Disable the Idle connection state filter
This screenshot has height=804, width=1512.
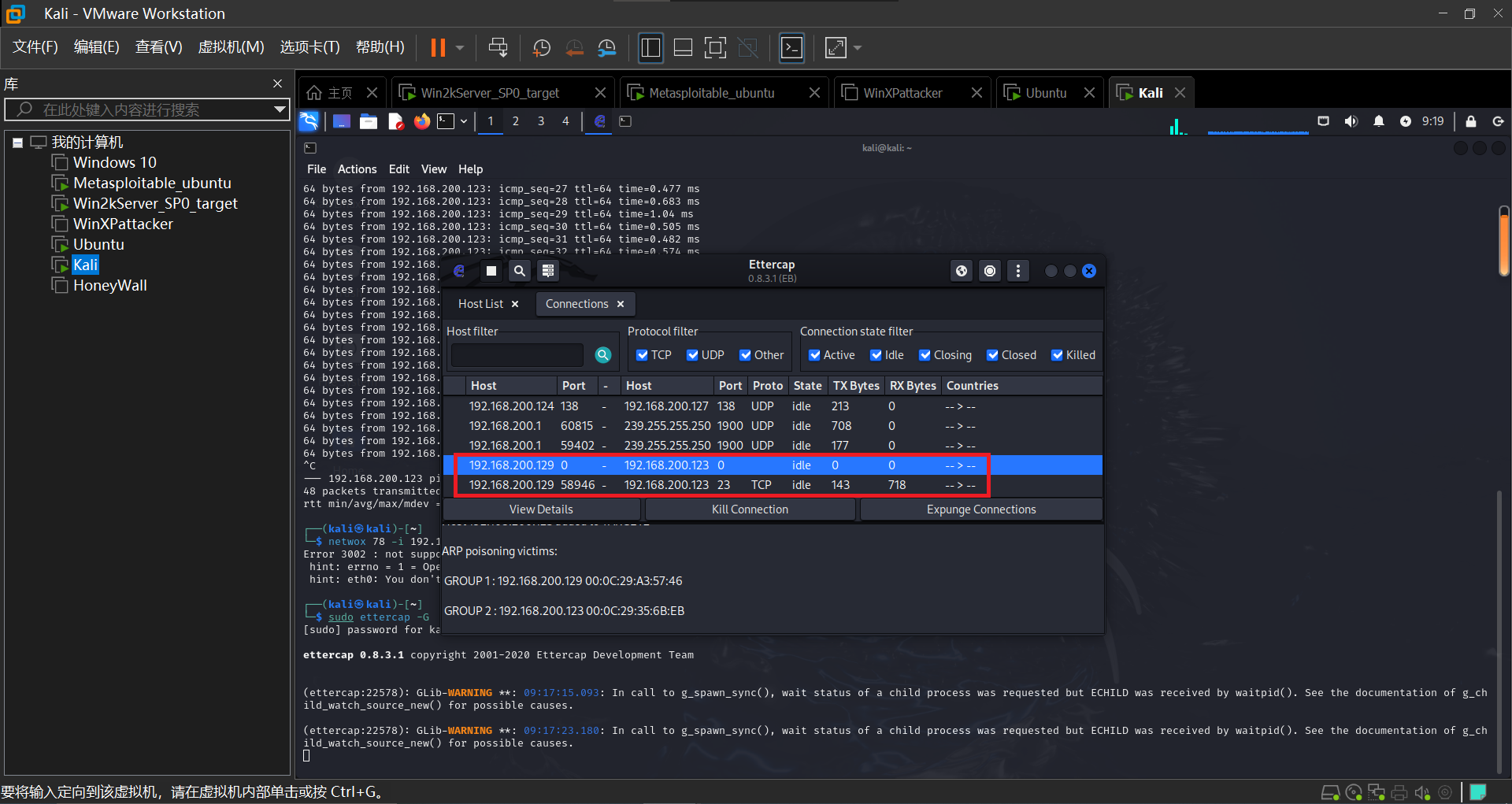tap(876, 355)
